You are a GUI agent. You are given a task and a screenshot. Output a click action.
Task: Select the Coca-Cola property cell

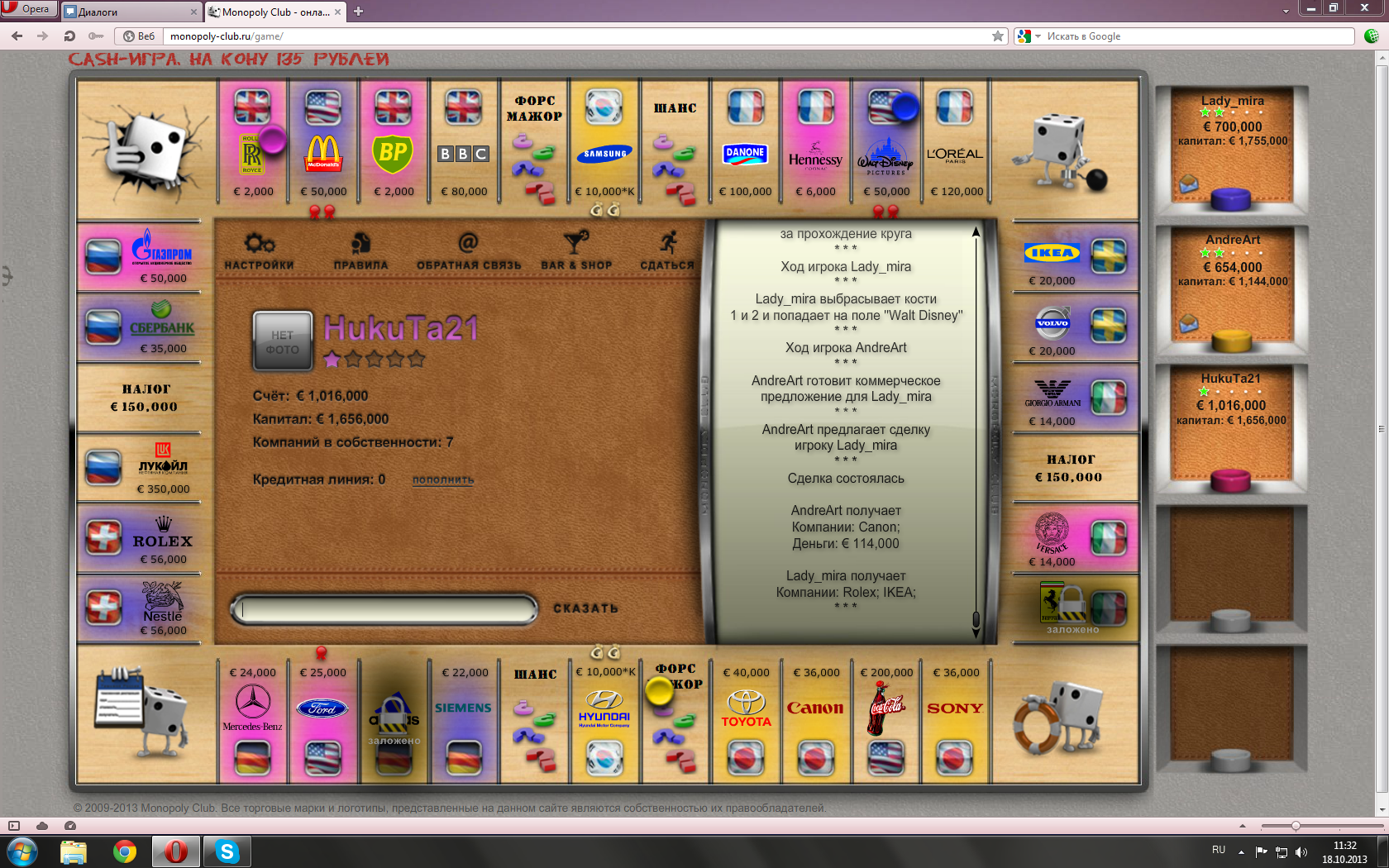(885, 721)
